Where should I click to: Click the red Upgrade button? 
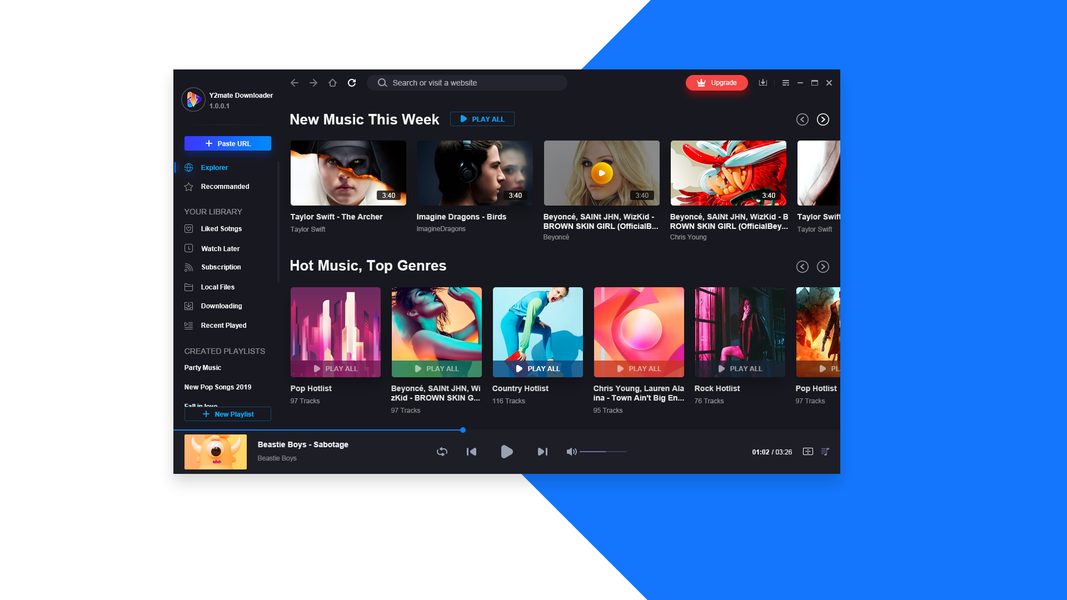[x=717, y=83]
